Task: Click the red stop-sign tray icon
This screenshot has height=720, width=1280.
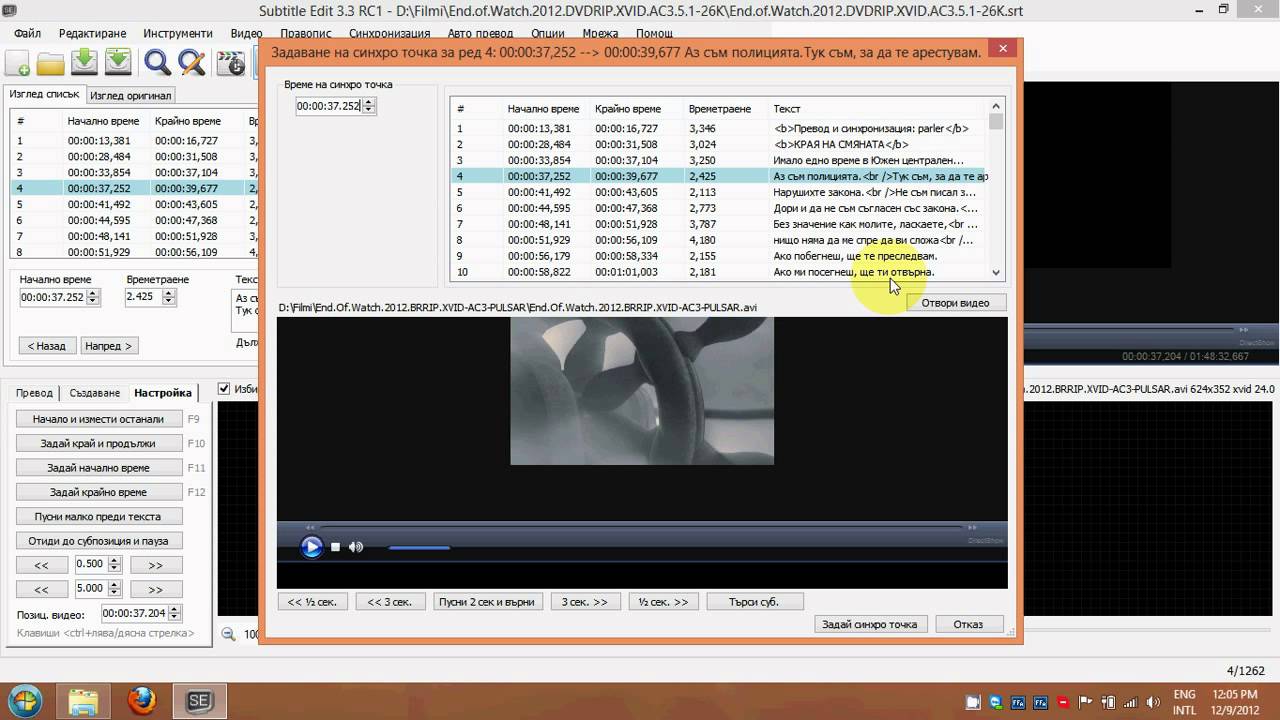Action: (1063, 702)
